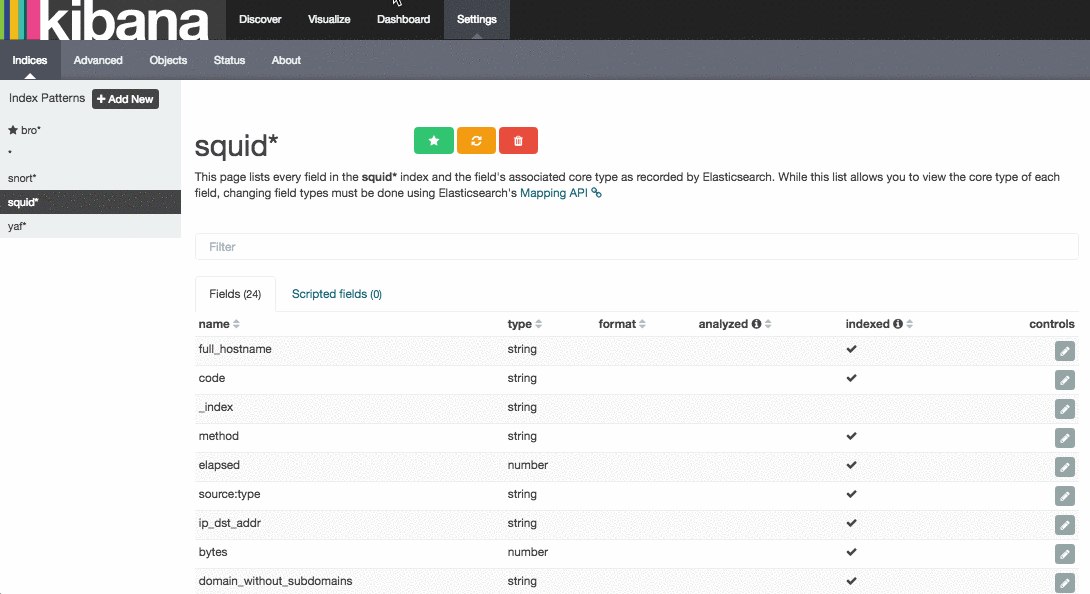Set squid* as default index with star button
Screen dimensions: 1090x594
pos(434,141)
